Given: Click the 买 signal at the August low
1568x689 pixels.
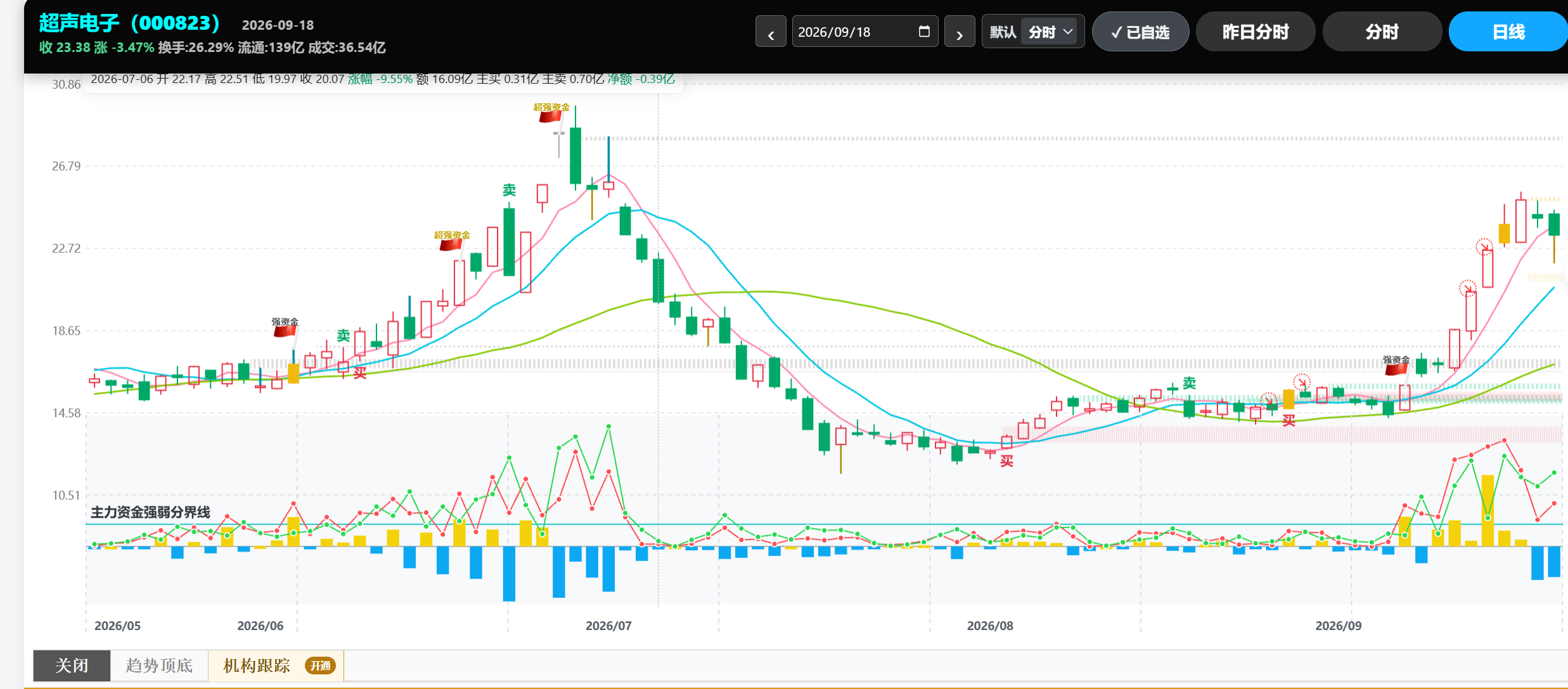Looking at the screenshot, I should click(1006, 461).
